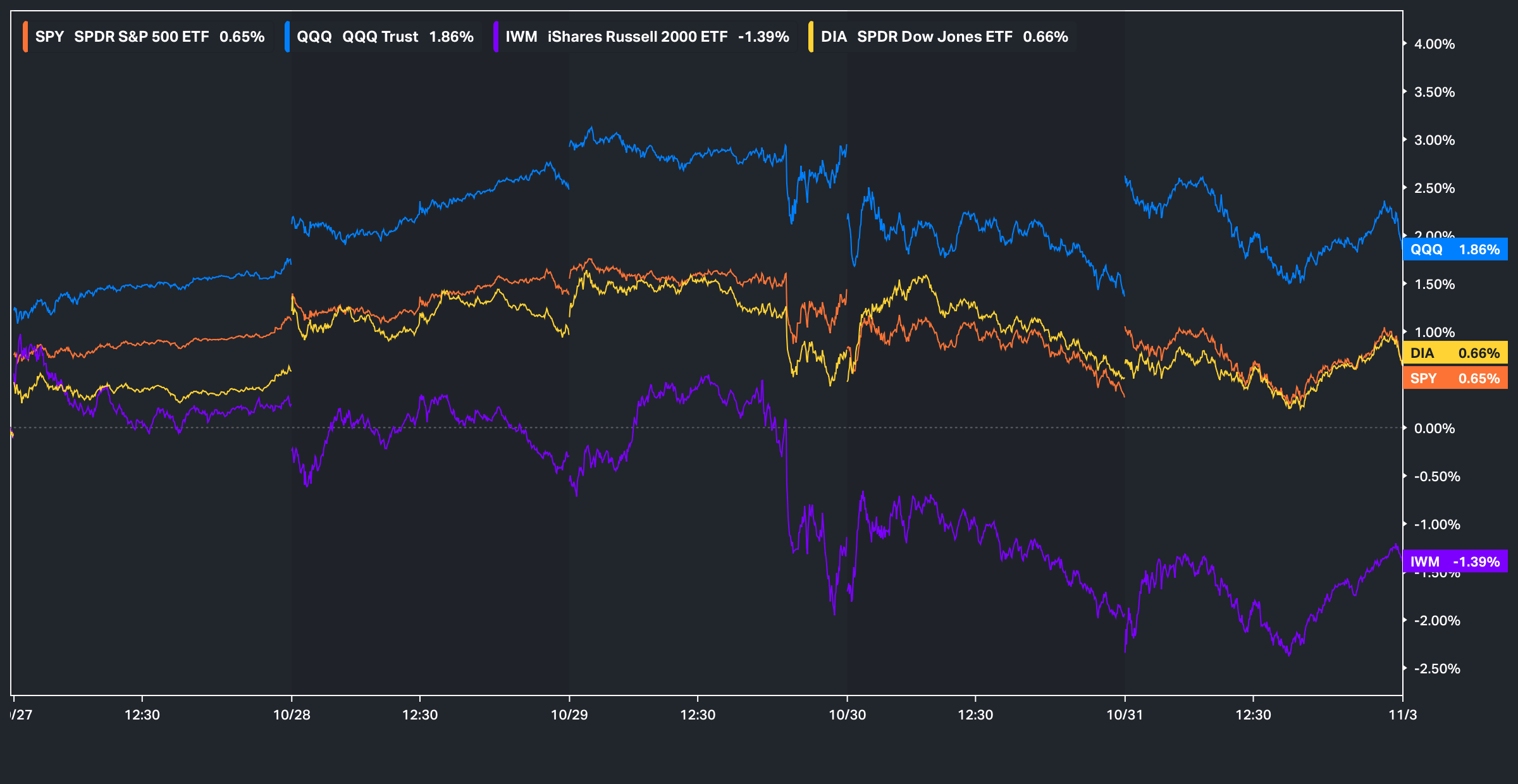
Task: Click the 10/30 date label on the time axis
Action: tap(847, 715)
